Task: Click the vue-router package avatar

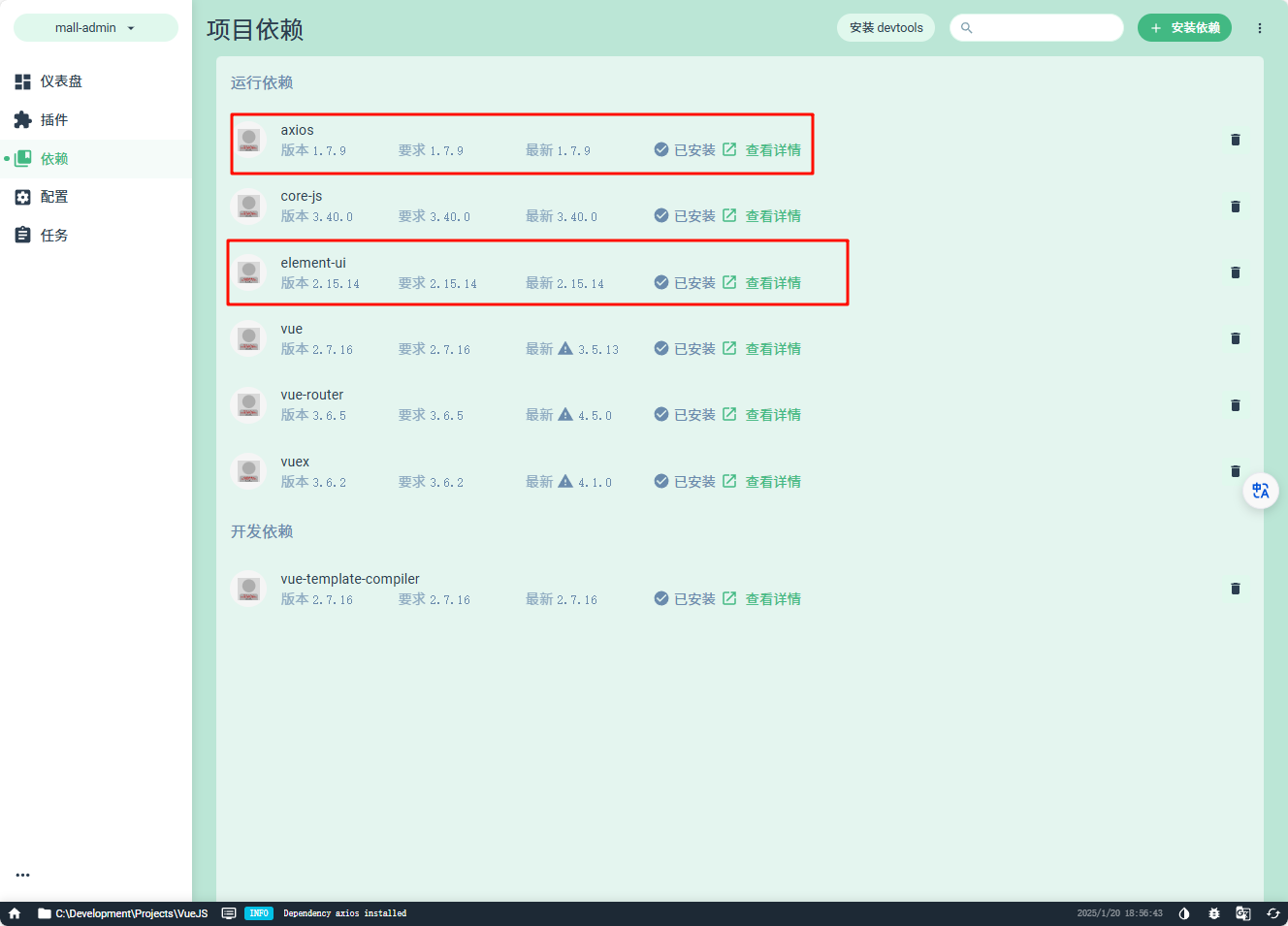Action: (249, 405)
